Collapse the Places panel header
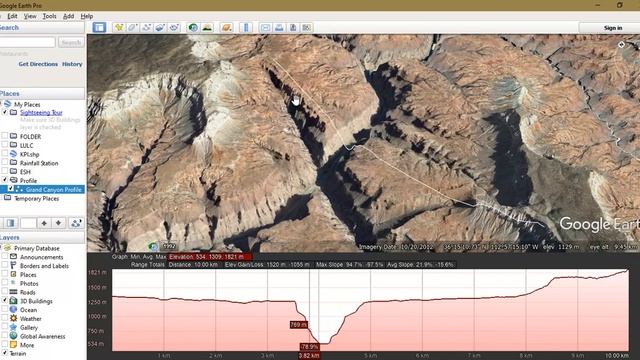This screenshot has height=360, width=640. coord(42,93)
